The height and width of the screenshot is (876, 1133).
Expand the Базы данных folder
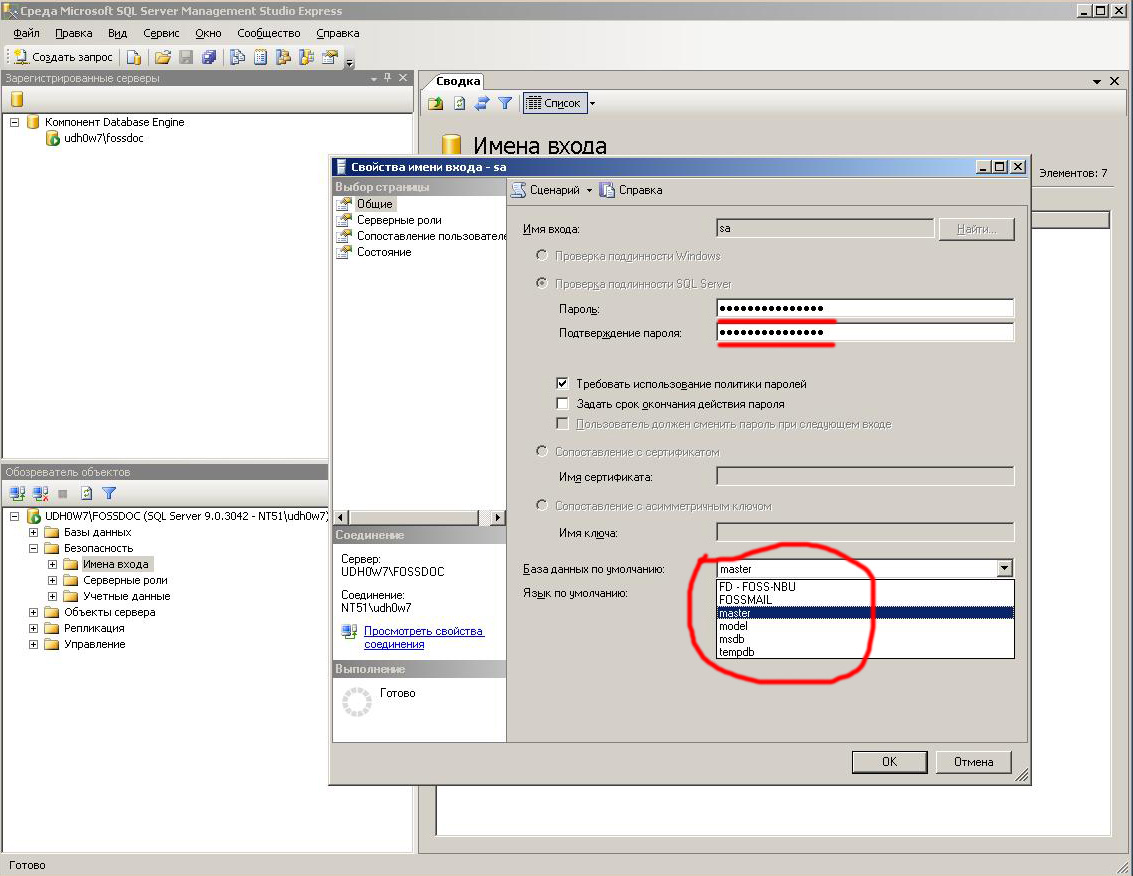pyautogui.click(x=33, y=532)
